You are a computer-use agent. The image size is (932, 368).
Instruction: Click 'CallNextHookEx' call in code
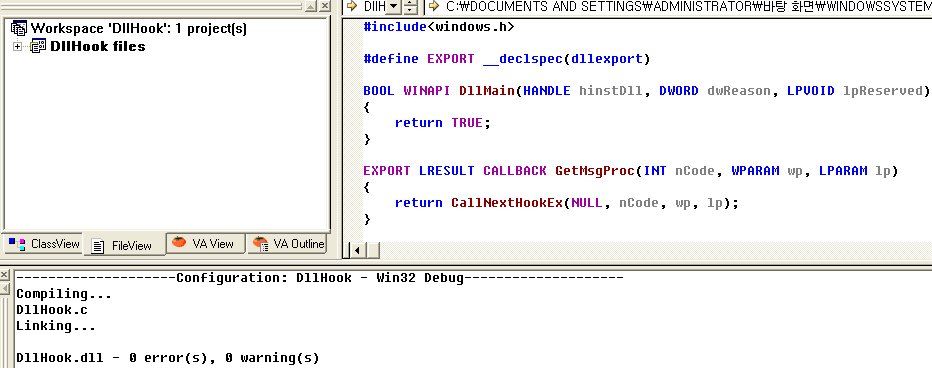[x=506, y=203]
